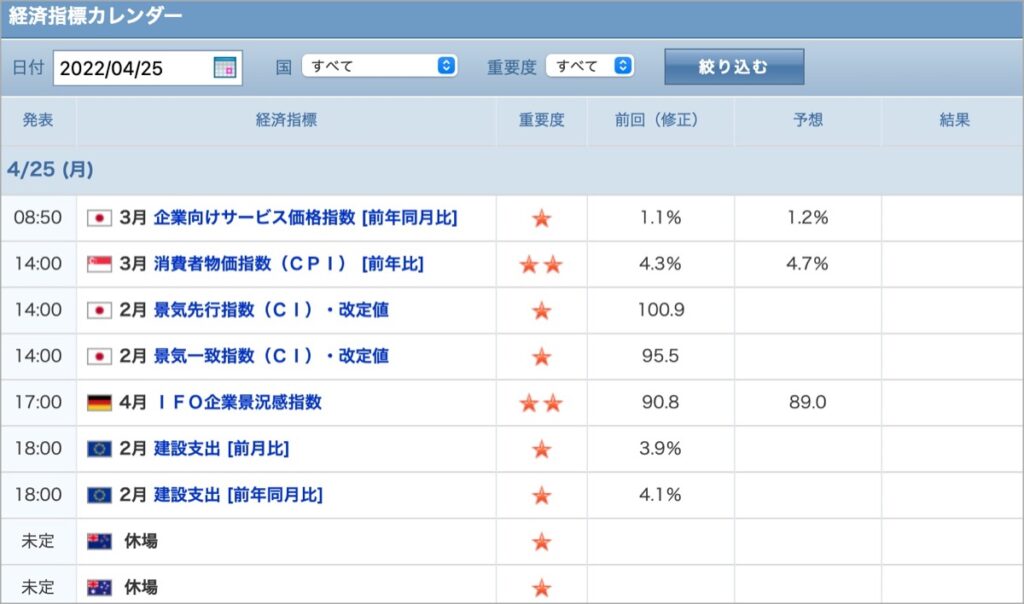This screenshot has height=604, width=1024.
Task: Click two-star rating in CPI row
Action: click(541, 264)
